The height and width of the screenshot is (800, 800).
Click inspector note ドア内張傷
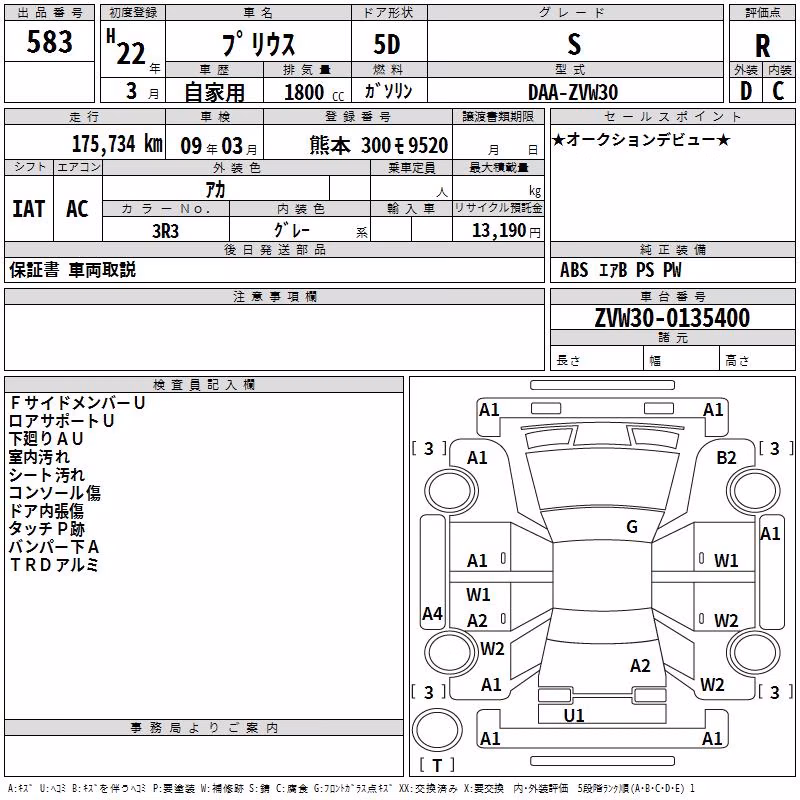tap(46, 511)
